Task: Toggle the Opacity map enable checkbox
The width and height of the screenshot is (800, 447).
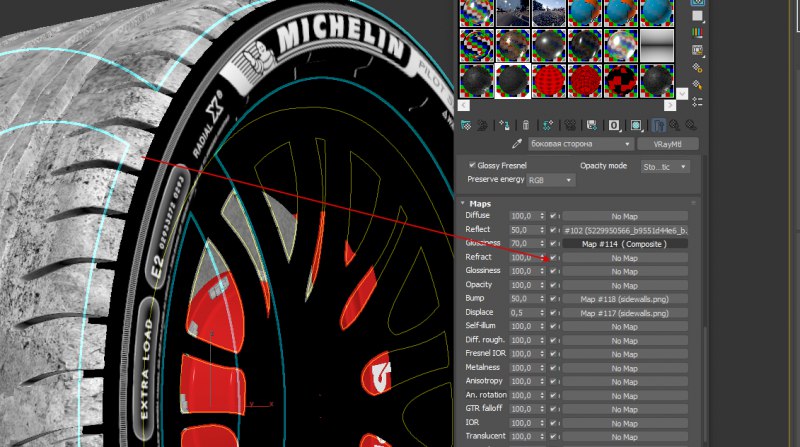Action: click(x=553, y=285)
